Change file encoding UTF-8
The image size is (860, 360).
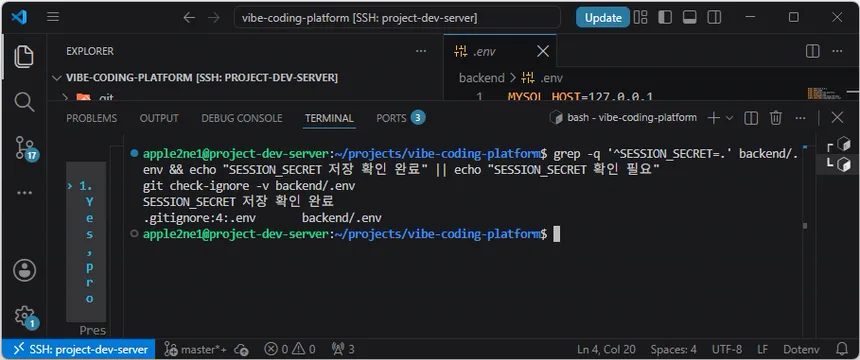pyautogui.click(x=727, y=349)
